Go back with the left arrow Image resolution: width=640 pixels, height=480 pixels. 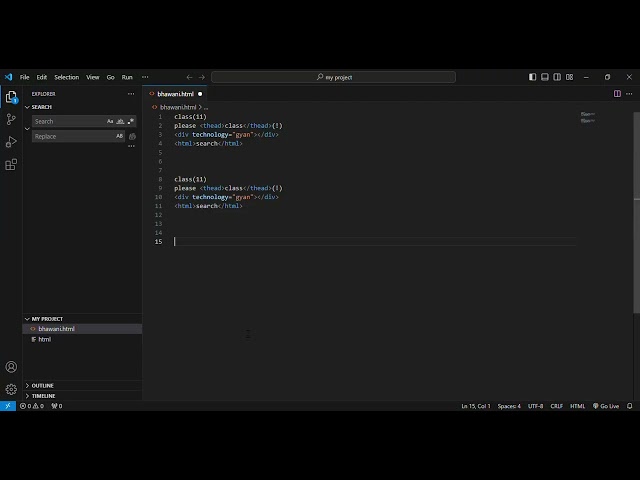pyautogui.click(x=189, y=77)
